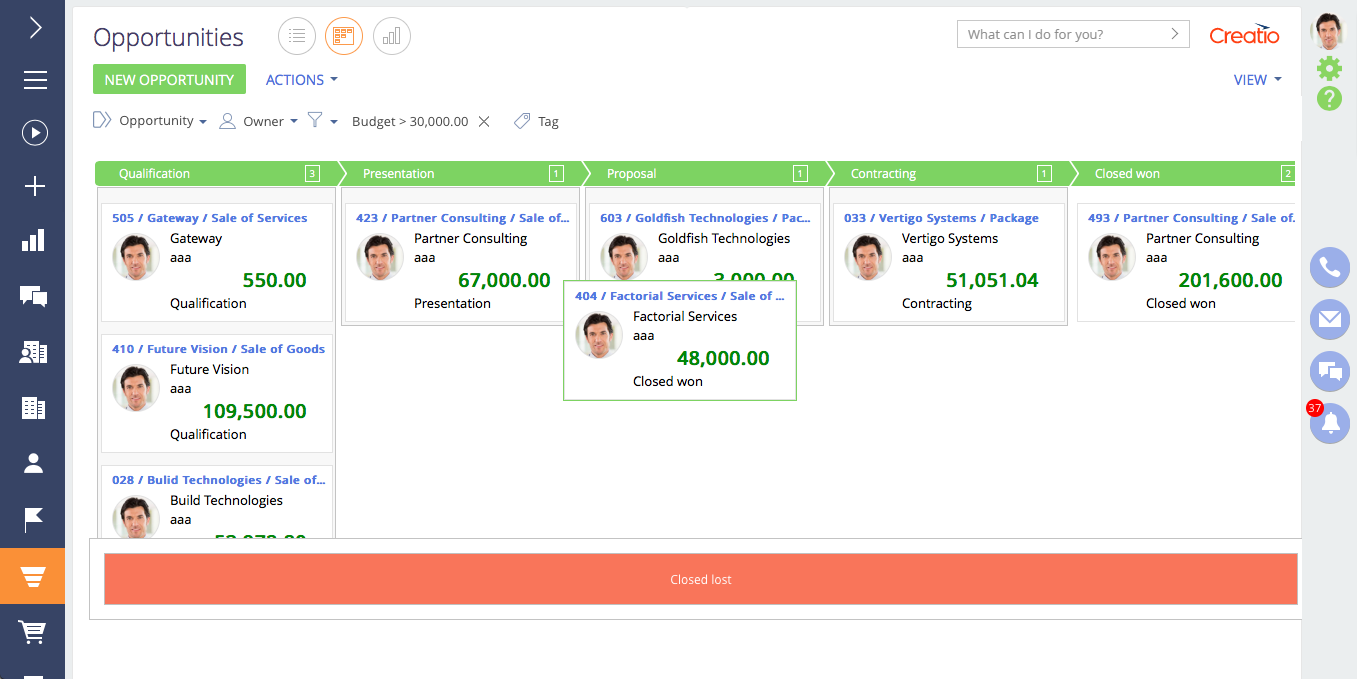Image resolution: width=1357 pixels, height=679 pixels.
Task: Click owner photo on Vertigo Systems card
Action: pyautogui.click(x=868, y=257)
